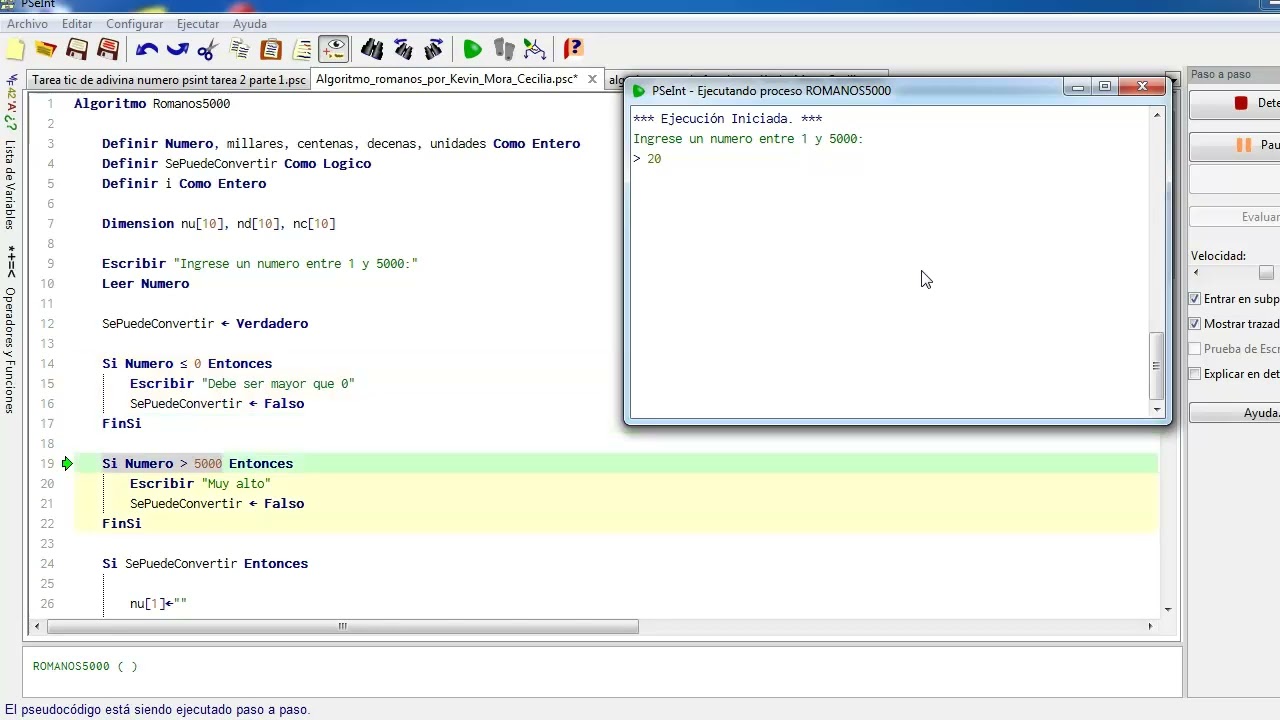
Task: Click the Prueba de Escritorio checkbox
Action: pos(1195,349)
